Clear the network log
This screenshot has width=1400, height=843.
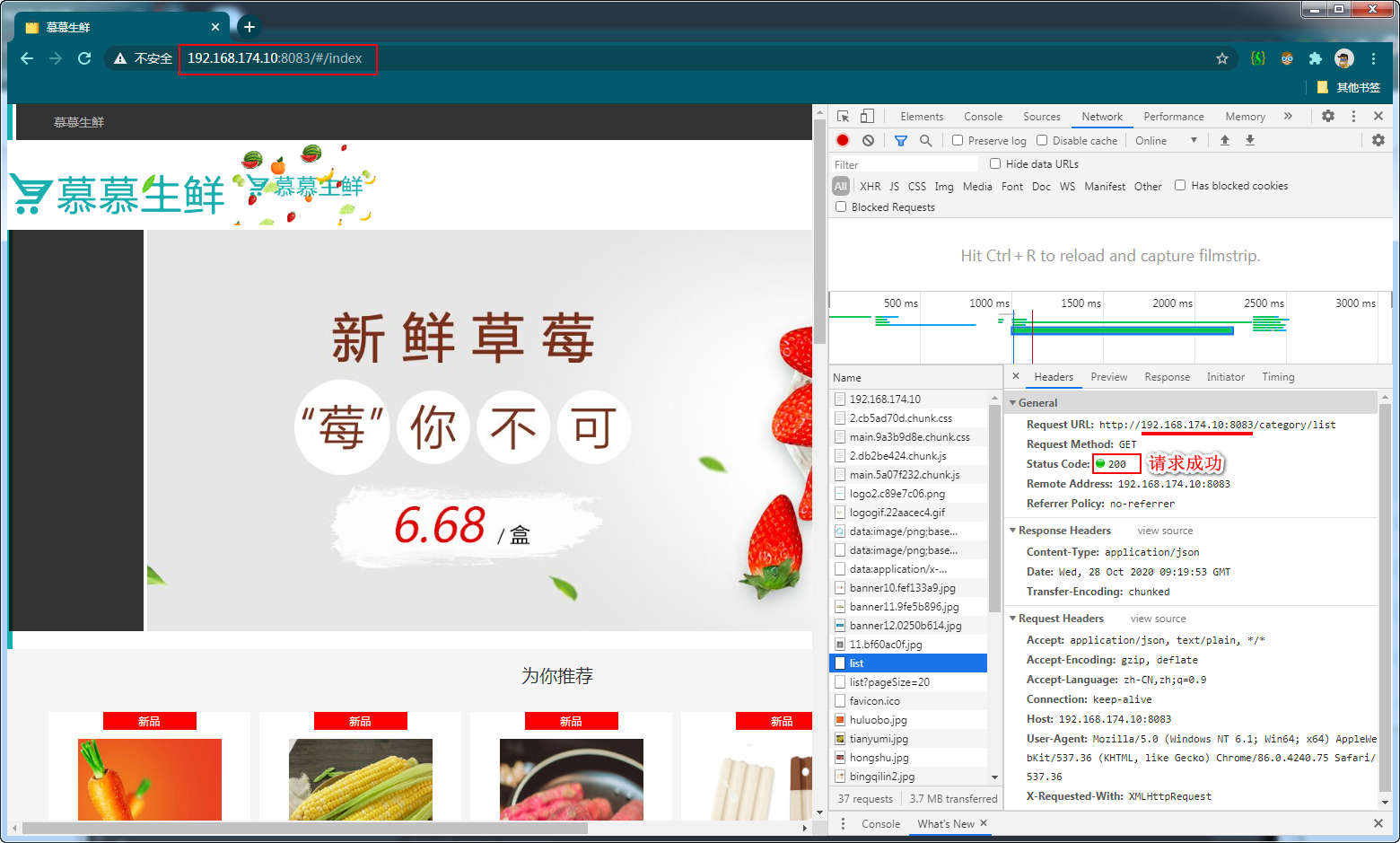coord(868,140)
